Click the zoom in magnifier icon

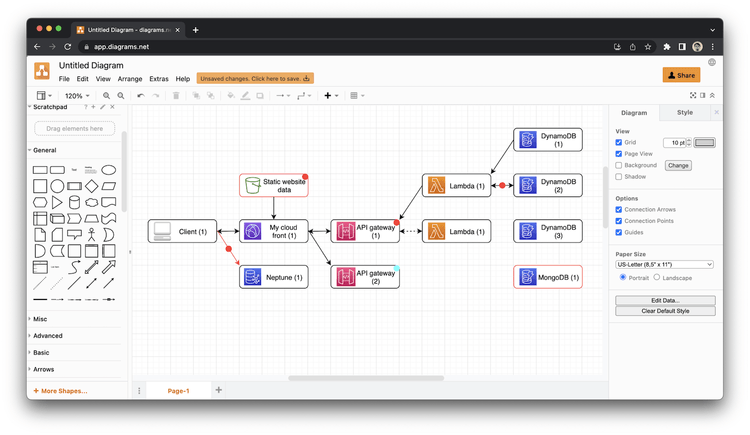tap(106, 96)
